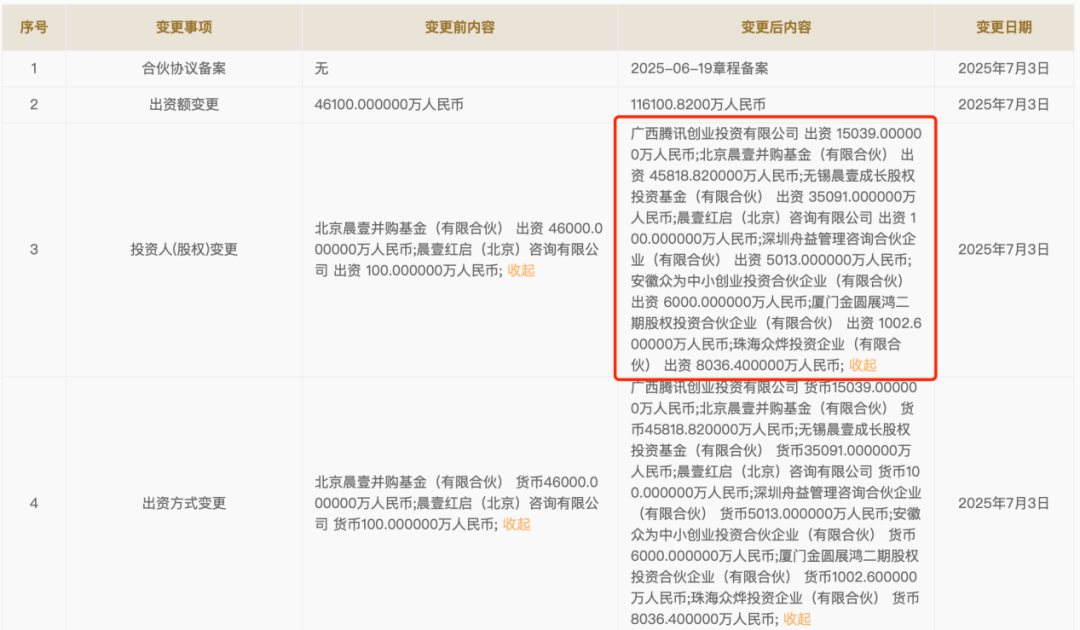This screenshot has height=630, width=1080.
Task: Click the 序号 column header
Action: coord(34,27)
